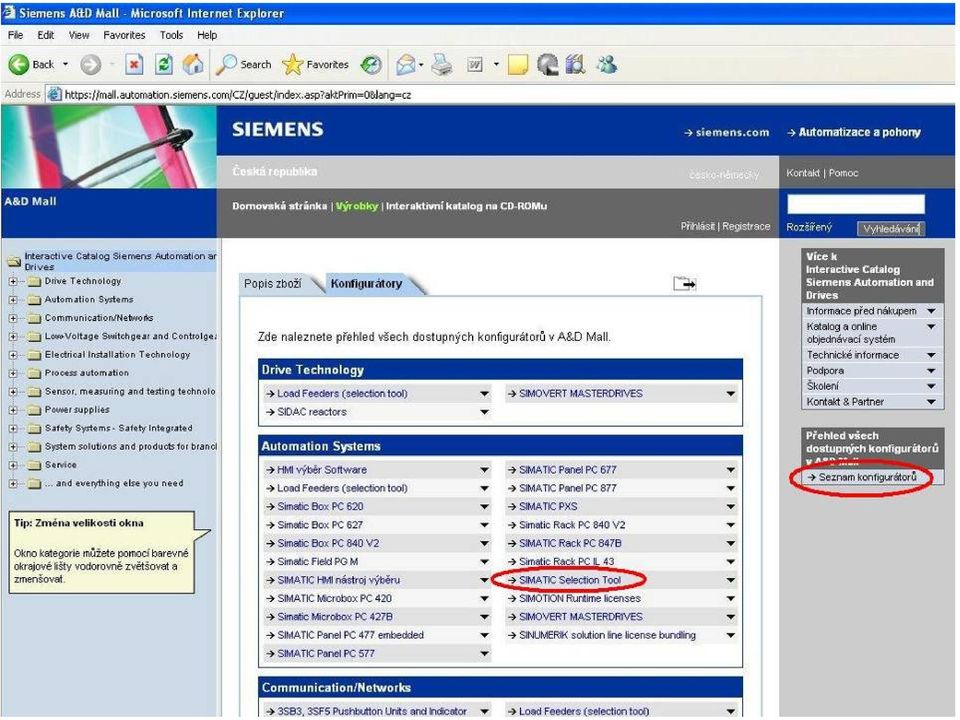Expand the Automation Systems tree node

pos(13,300)
